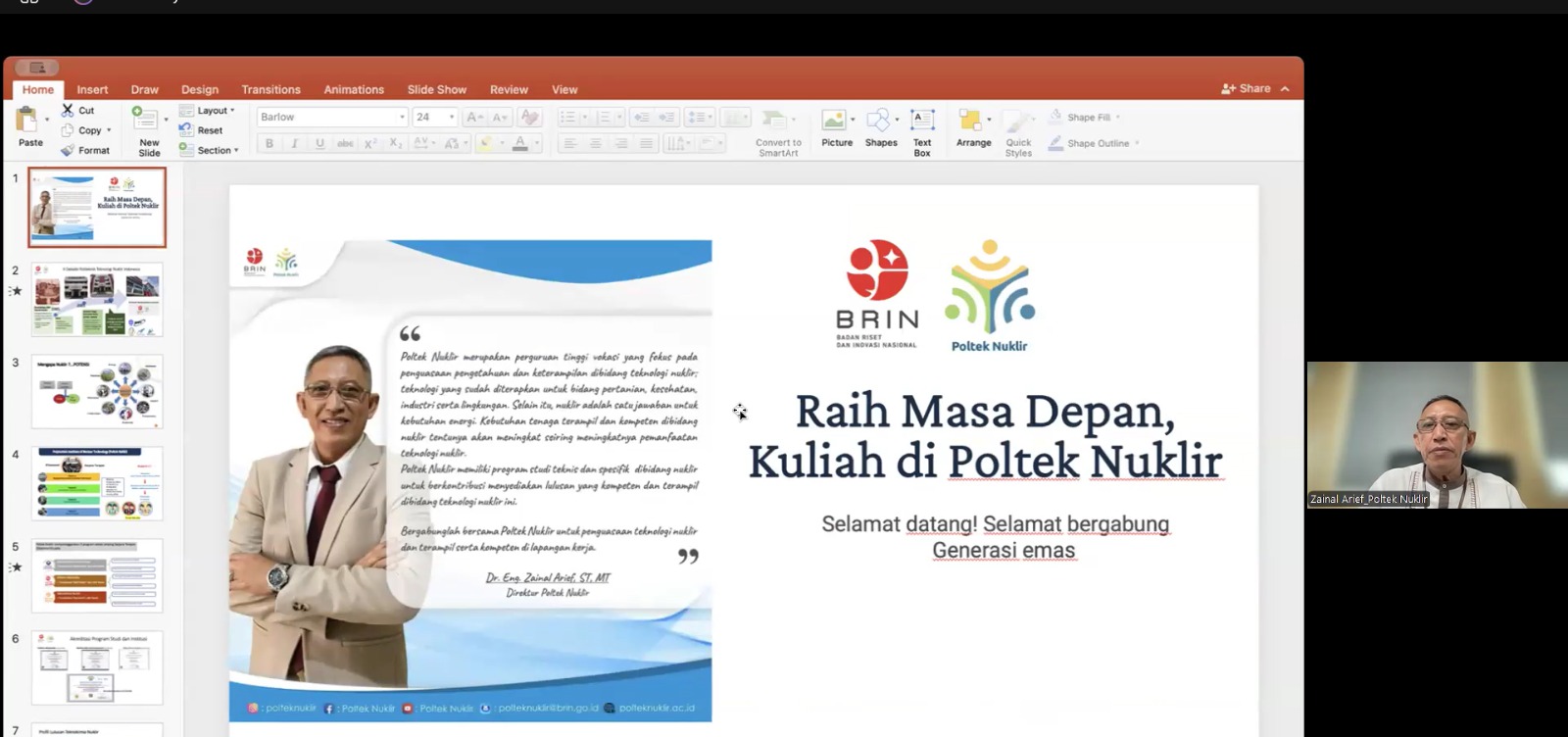Insert a Picture from the ribbon
The width and height of the screenshot is (1568, 737).
[x=835, y=122]
